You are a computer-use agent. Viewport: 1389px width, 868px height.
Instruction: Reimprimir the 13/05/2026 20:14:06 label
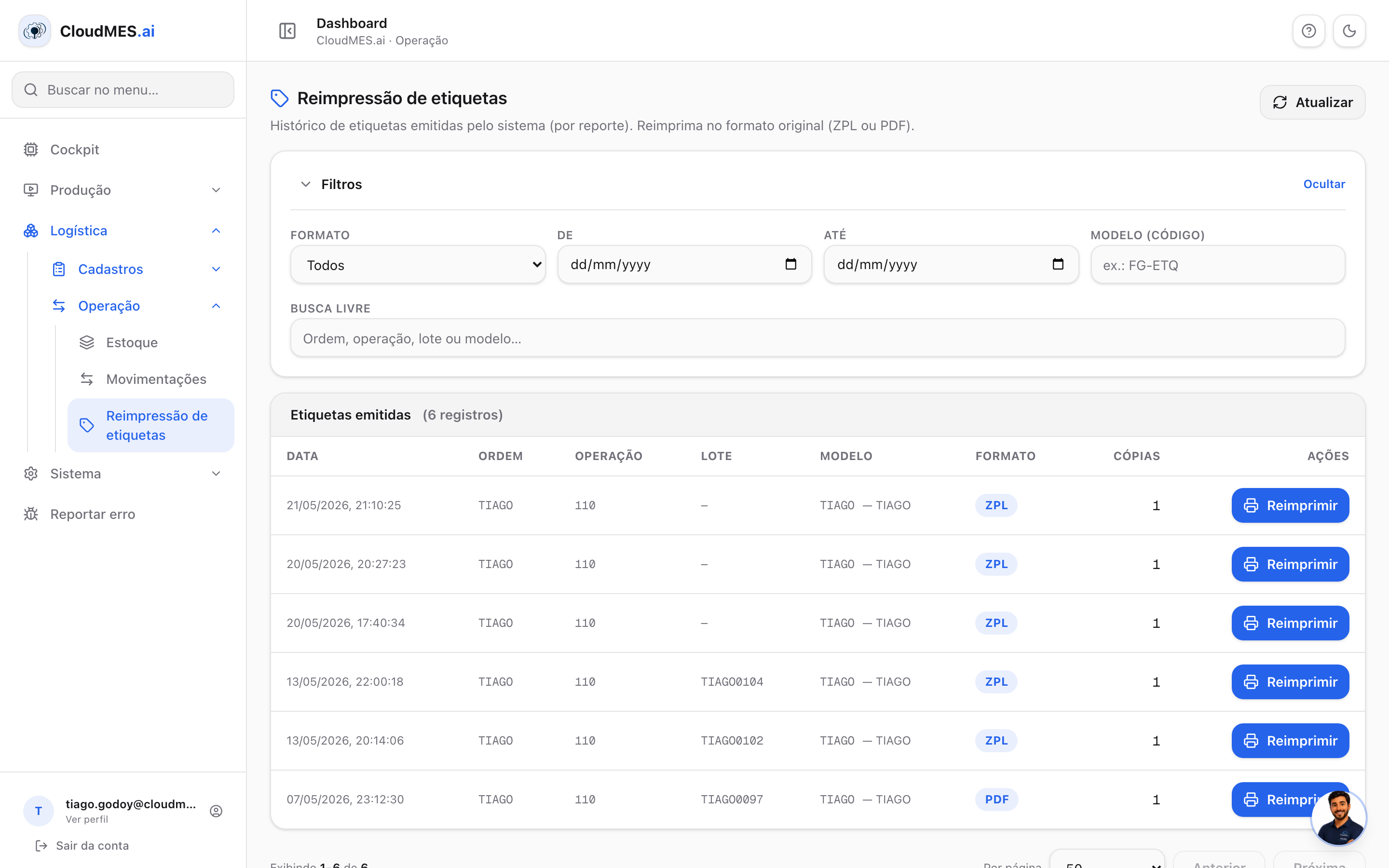[x=1290, y=741]
